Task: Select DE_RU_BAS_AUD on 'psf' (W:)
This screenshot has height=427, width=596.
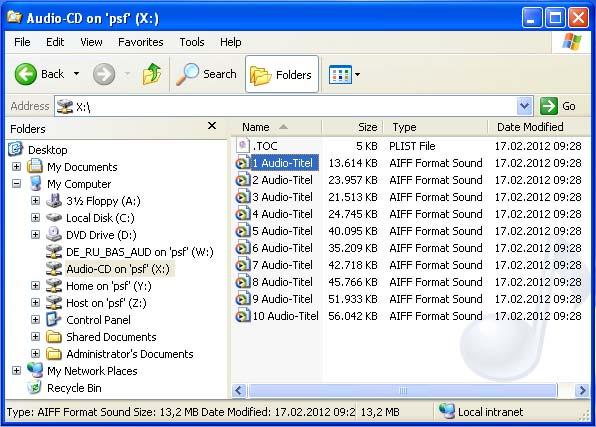Action: 139,252
